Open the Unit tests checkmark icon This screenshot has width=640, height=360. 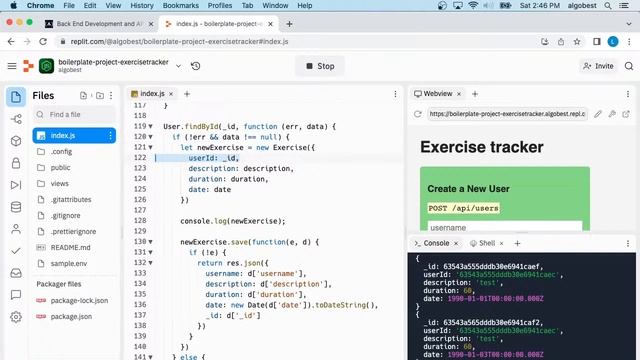click(x=16, y=251)
